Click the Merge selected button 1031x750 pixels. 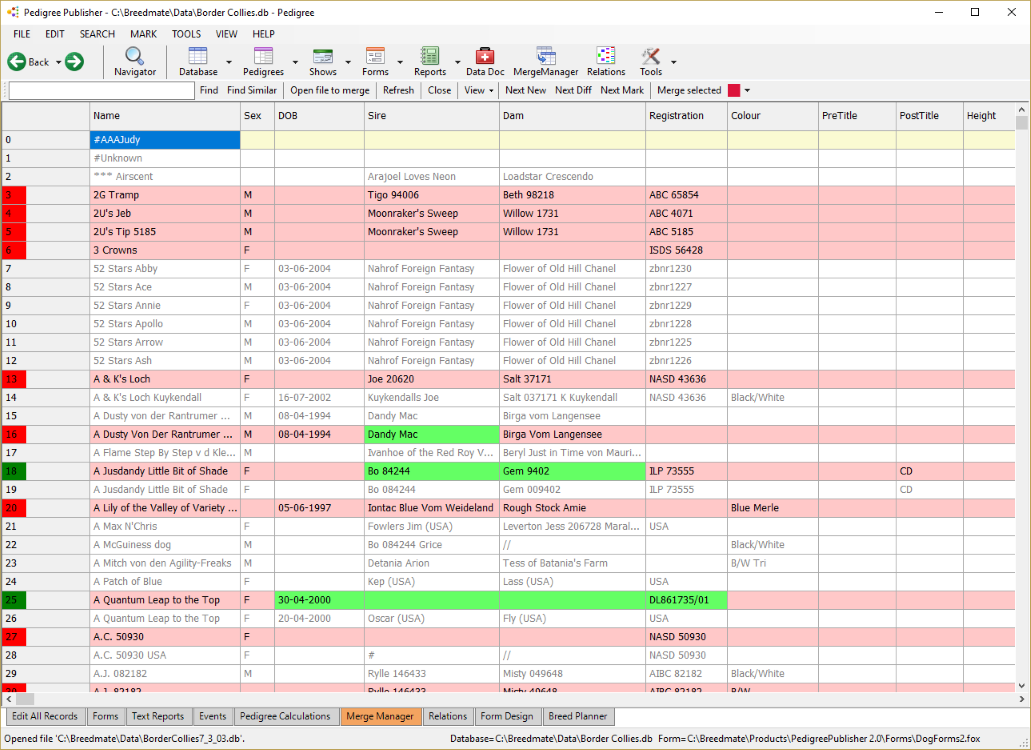[689, 90]
